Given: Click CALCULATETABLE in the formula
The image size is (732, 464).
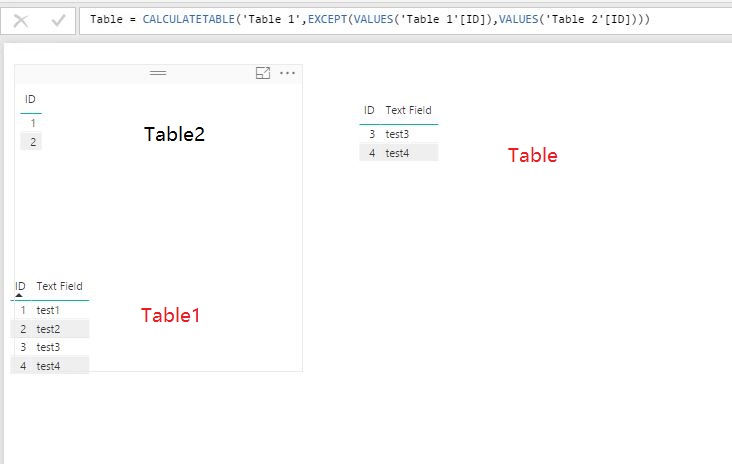Looking at the screenshot, I should (188, 19).
